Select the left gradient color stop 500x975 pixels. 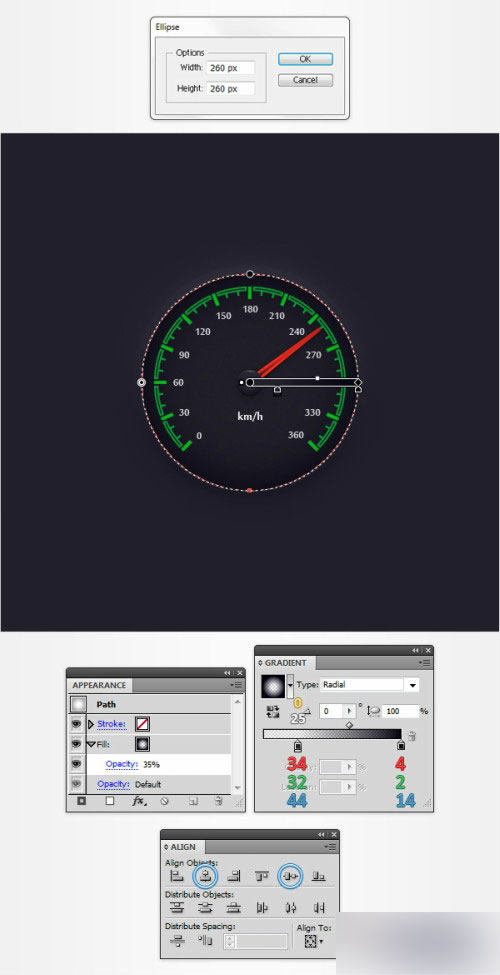[x=298, y=746]
